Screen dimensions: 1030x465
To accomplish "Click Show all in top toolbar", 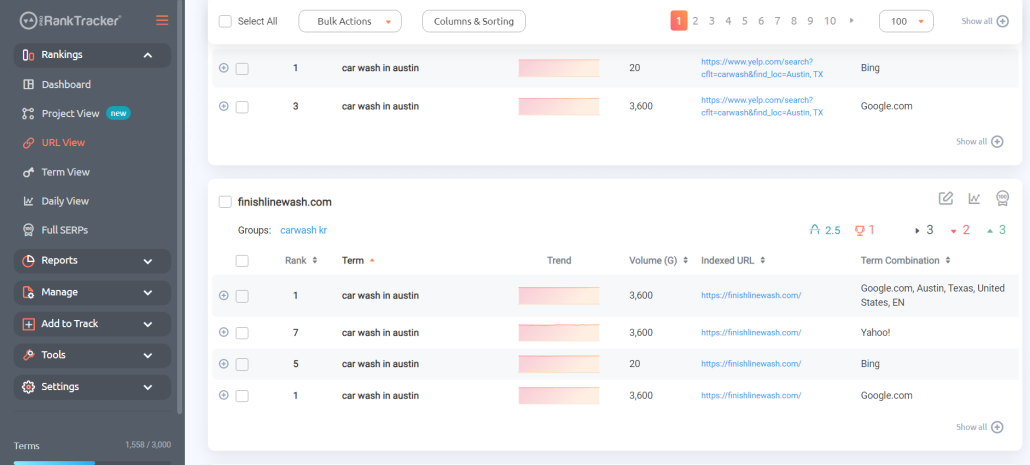I will tap(985, 21).
